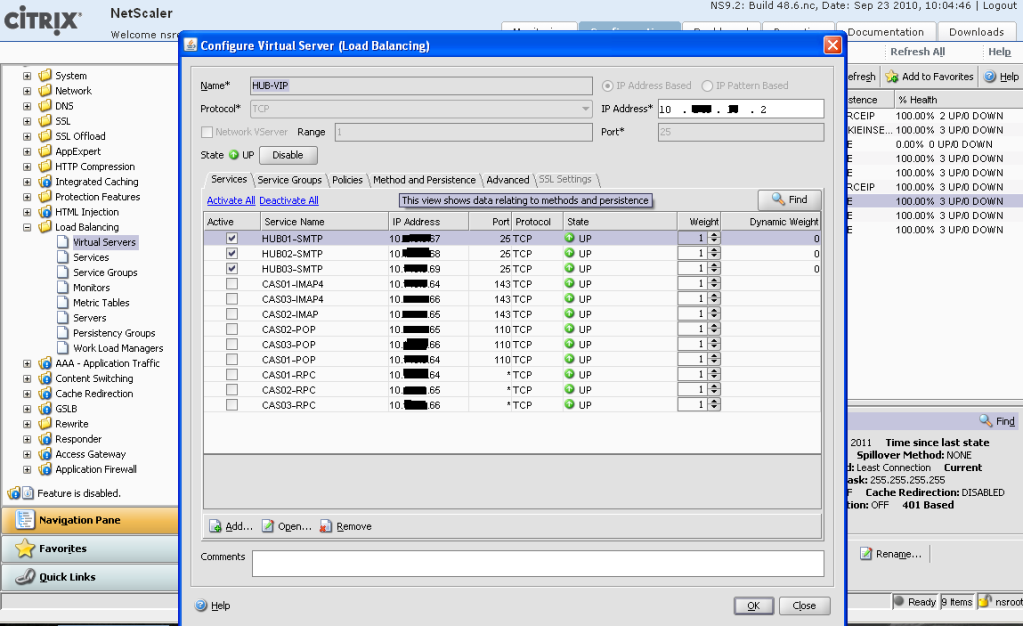
Task: Uncheck Active for HUB01-SMTP service
Action: [232, 238]
